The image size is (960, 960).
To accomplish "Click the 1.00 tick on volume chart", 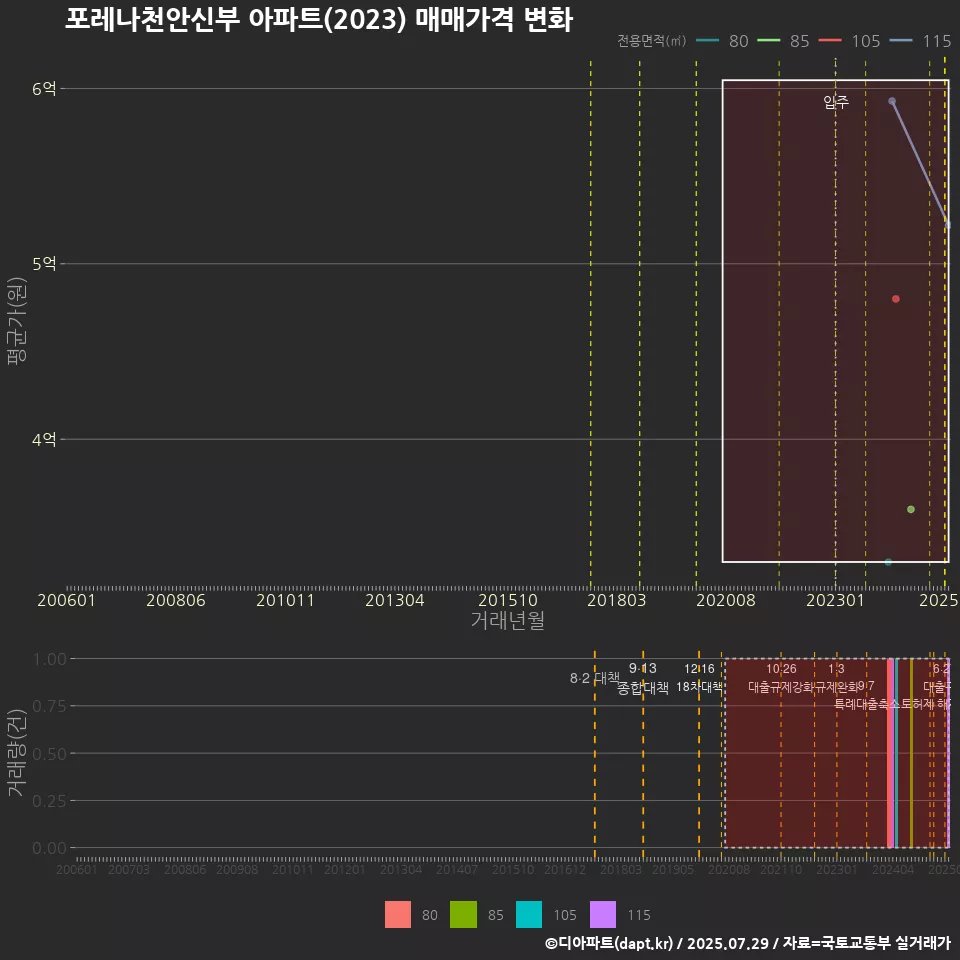I will click(x=50, y=659).
